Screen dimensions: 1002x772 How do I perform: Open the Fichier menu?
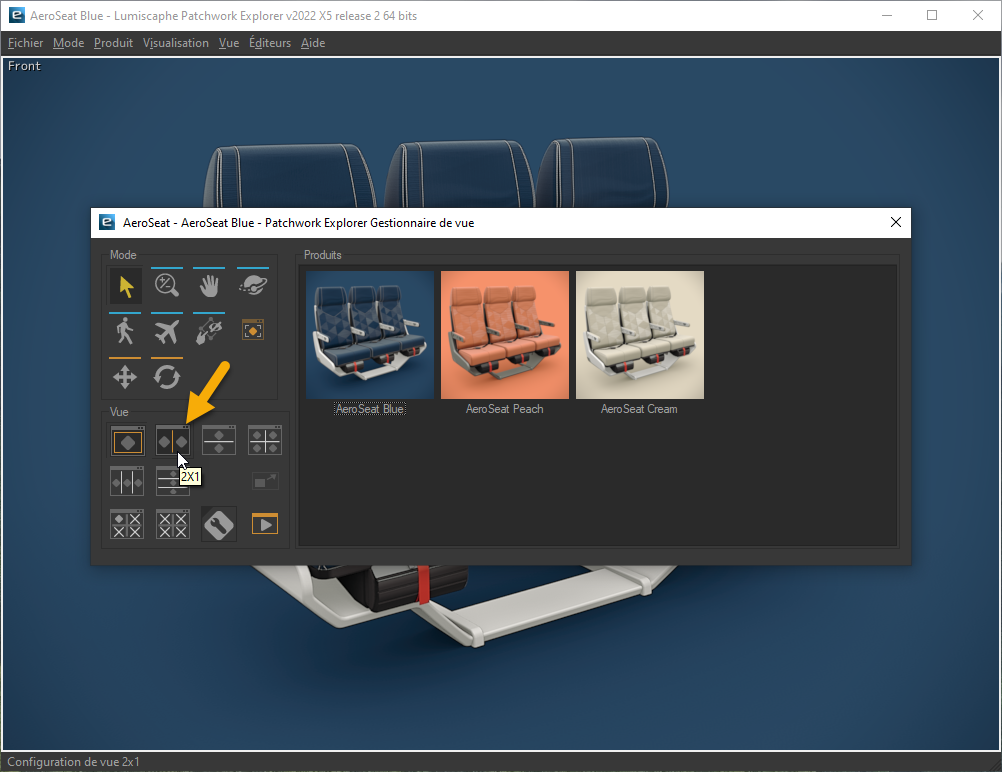[x=25, y=43]
